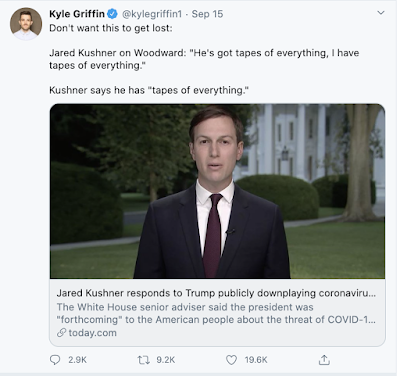
Task: Open the @kylegriffin1 handle link
Action: point(152,14)
